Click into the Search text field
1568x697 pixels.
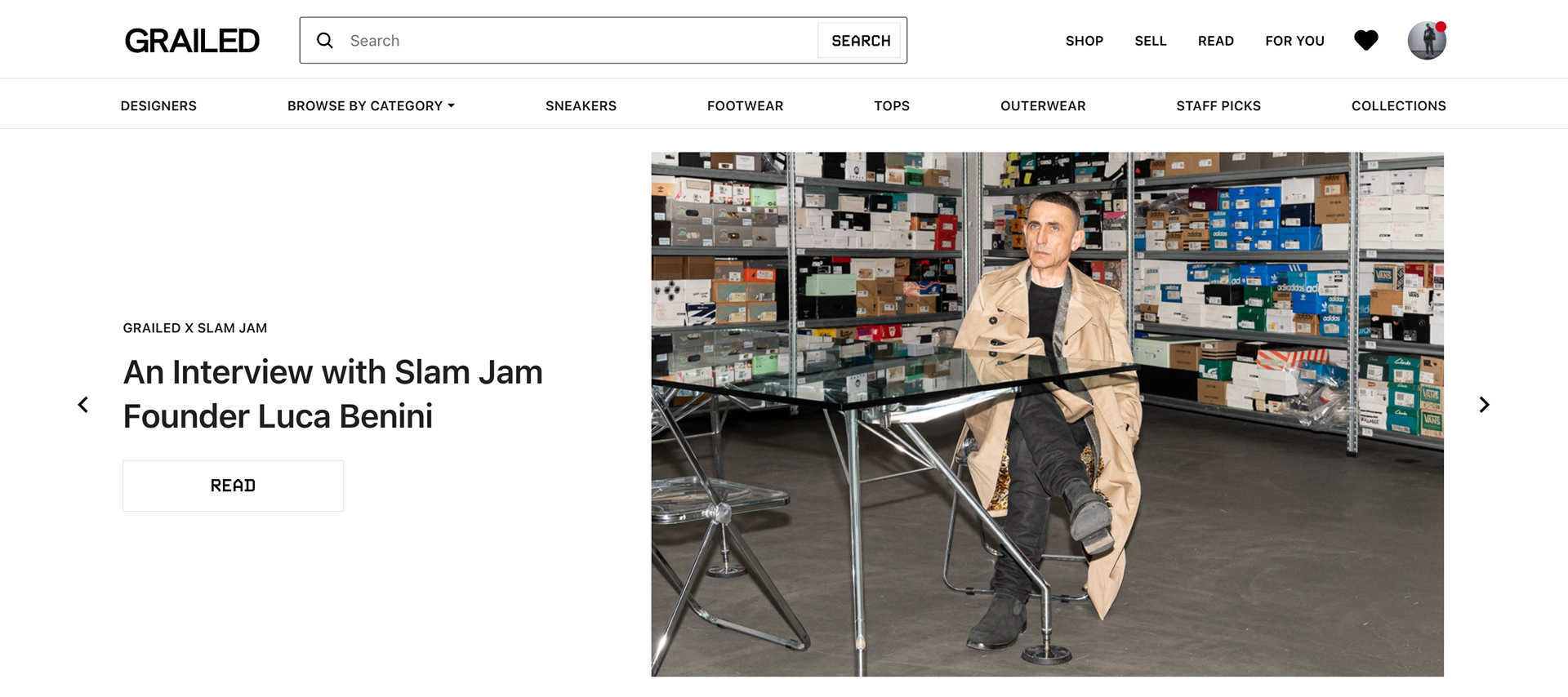pyautogui.click(x=580, y=41)
